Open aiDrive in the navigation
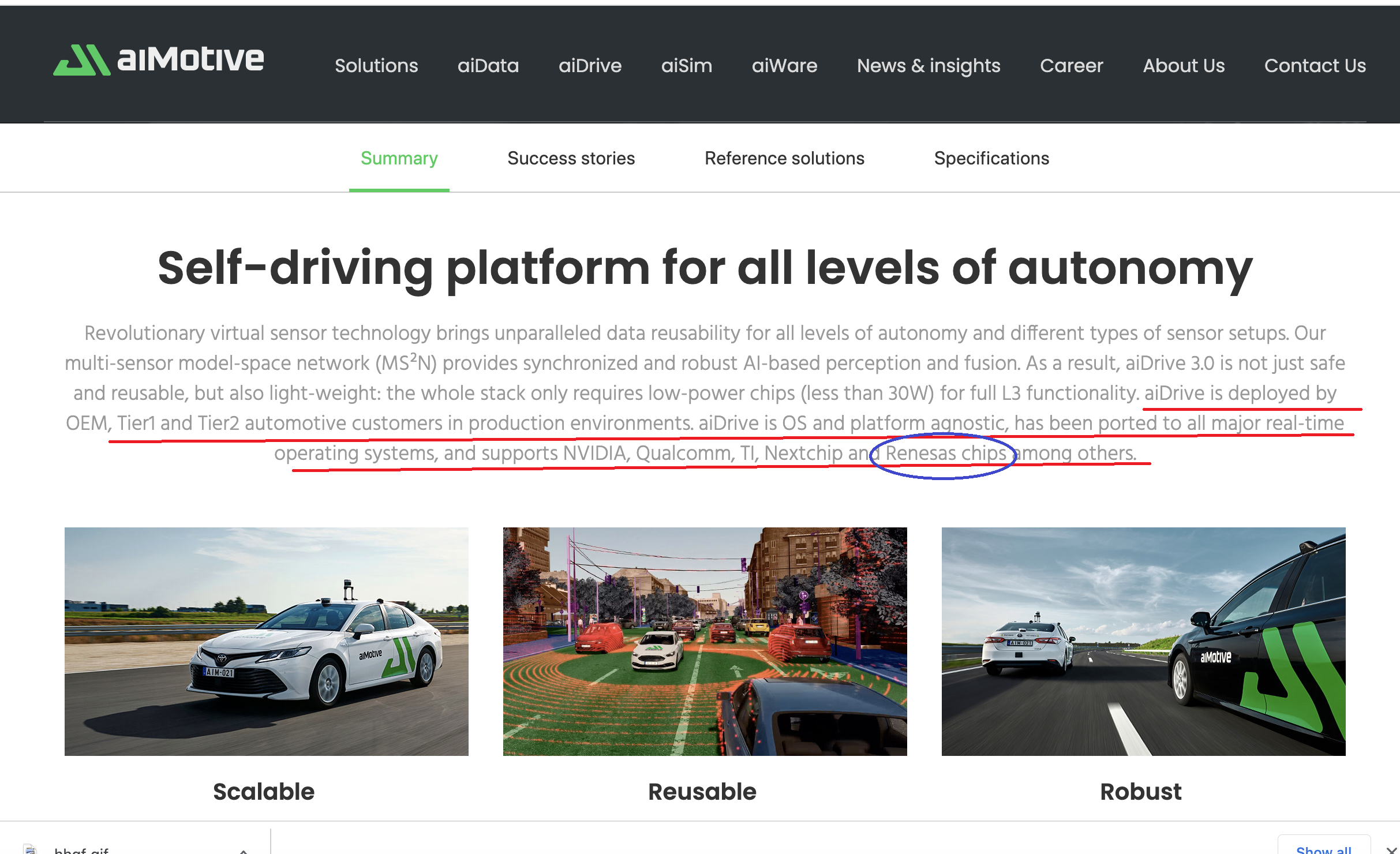Image resolution: width=1400 pixels, height=854 pixels. (x=590, y=66)
